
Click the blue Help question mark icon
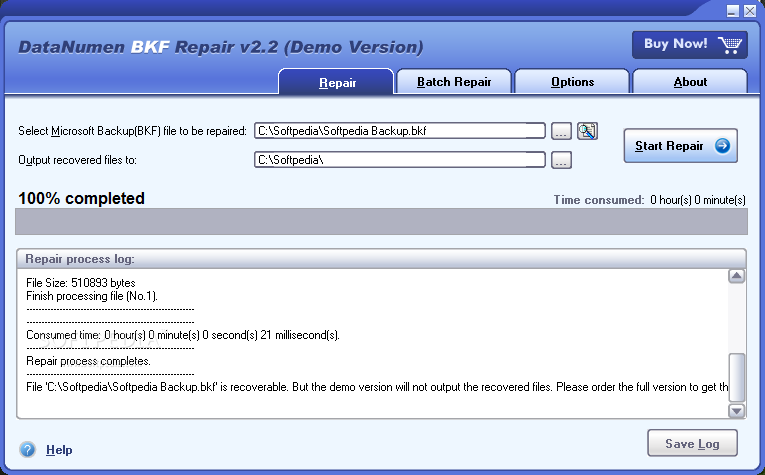tap(28, 449)
